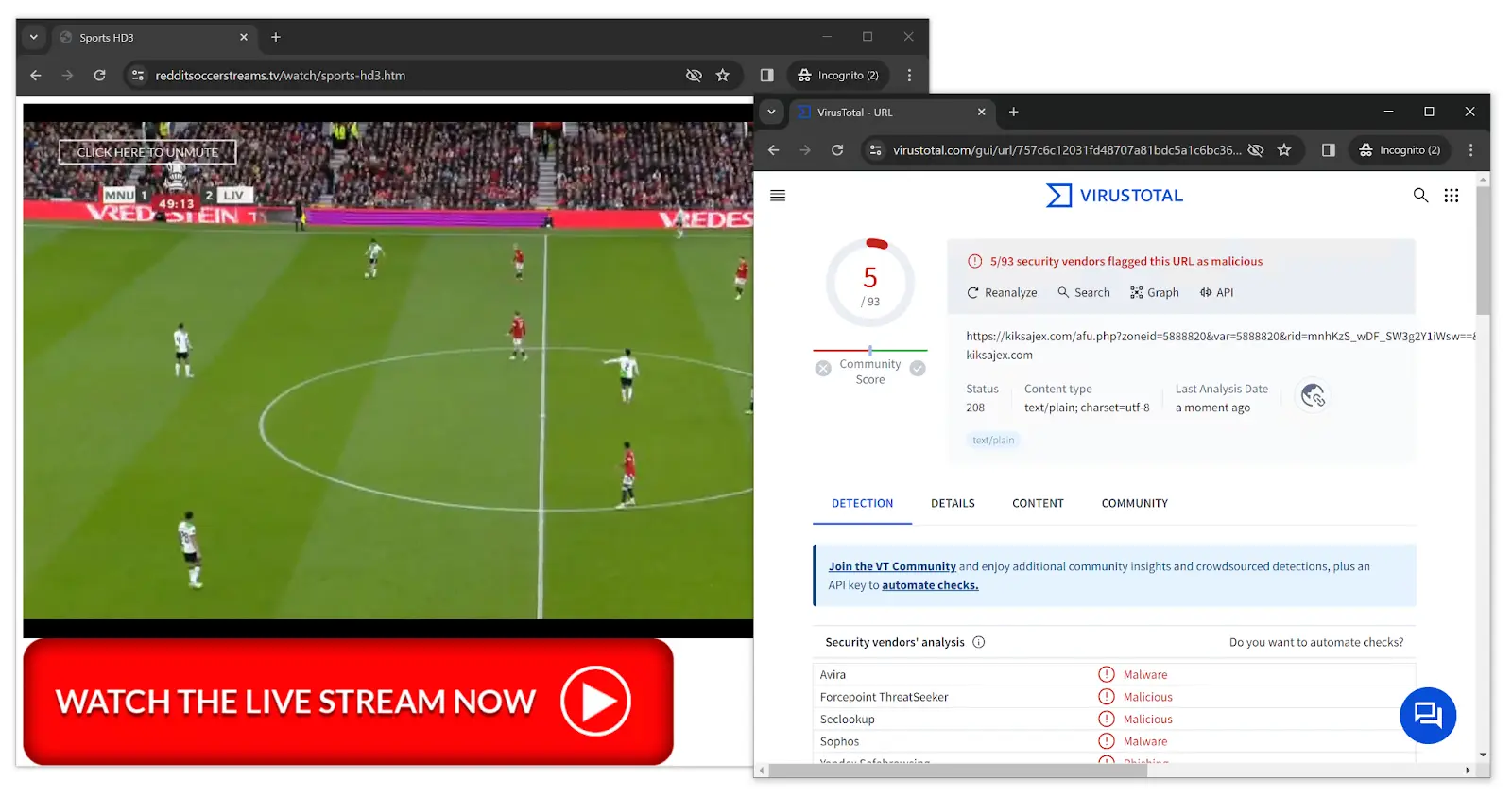Click the 5/93 detection score gauge
The width and height of the screenshot is (1512, 798).
[x=870, y=284]
